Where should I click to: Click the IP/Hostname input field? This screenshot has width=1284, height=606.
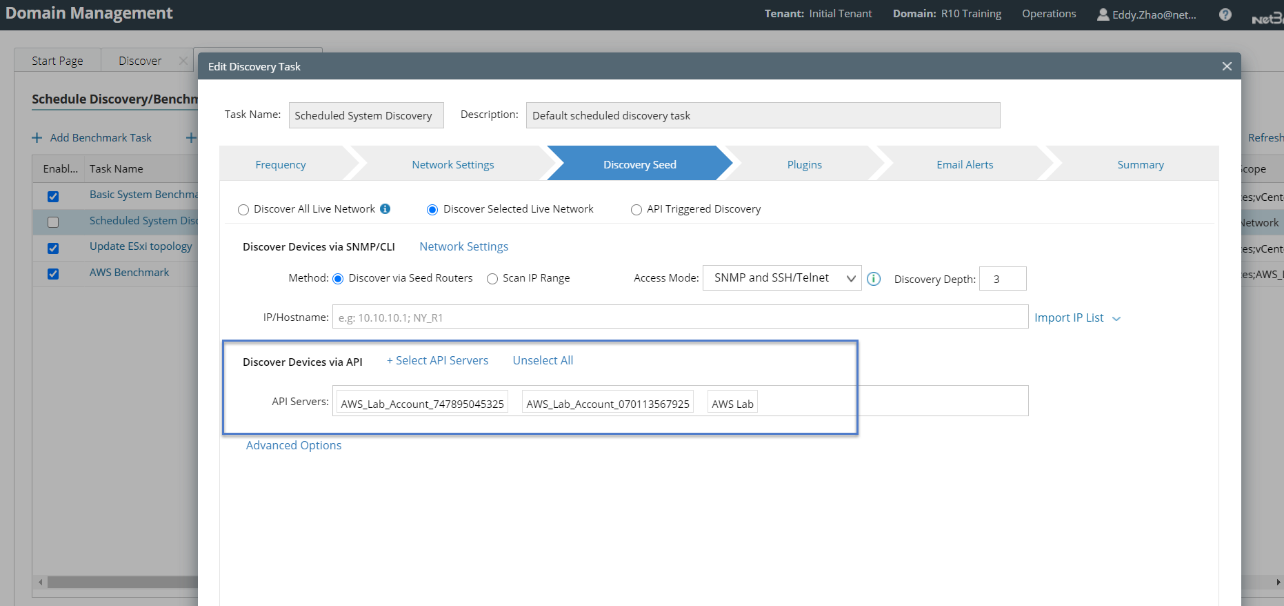(678, 317)
